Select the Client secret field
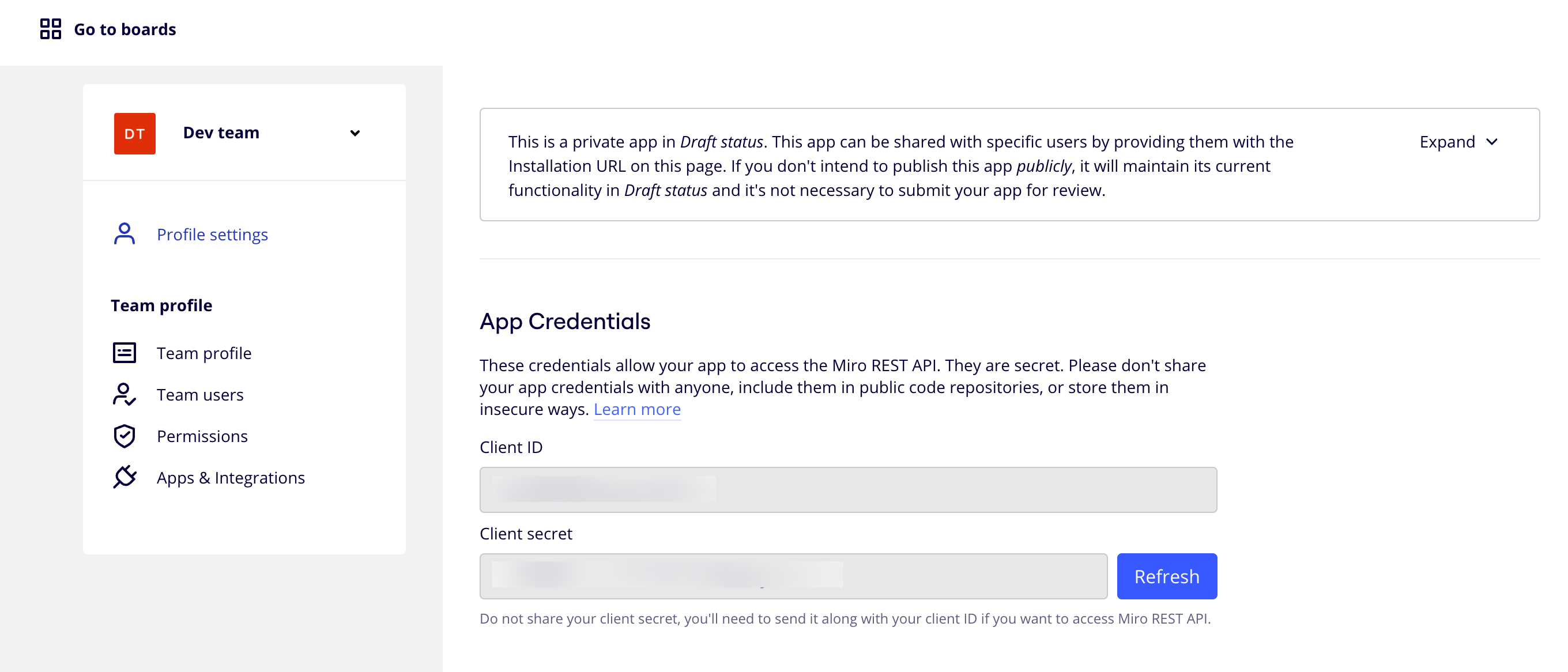The width and height of the screenshot is (1568, 672). 793,576
